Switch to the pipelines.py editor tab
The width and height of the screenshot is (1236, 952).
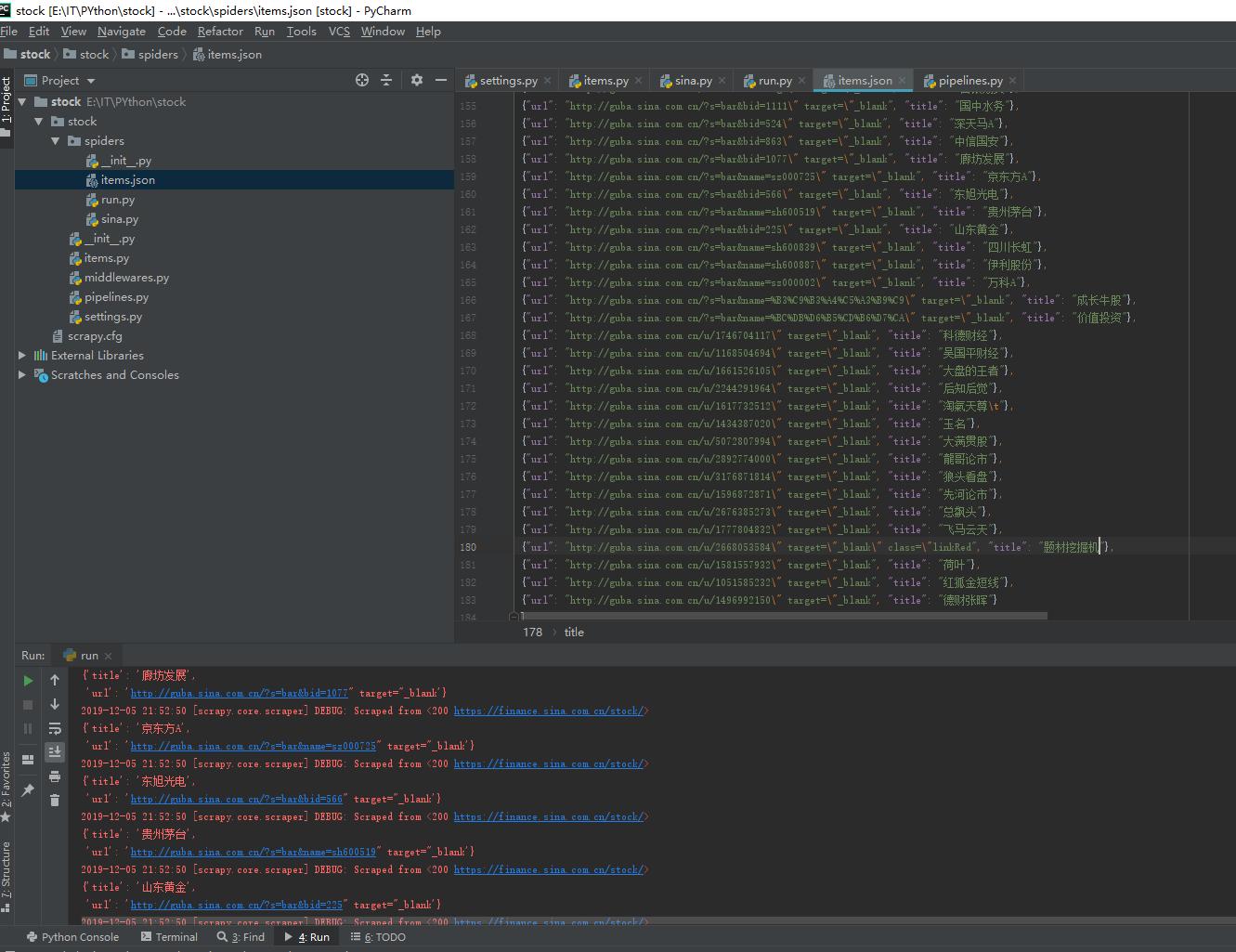coord(969,81)
